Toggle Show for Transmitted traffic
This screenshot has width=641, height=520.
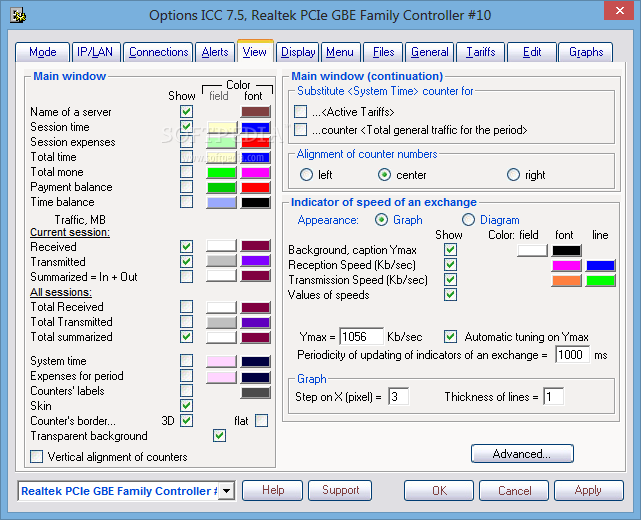(186, 261)
